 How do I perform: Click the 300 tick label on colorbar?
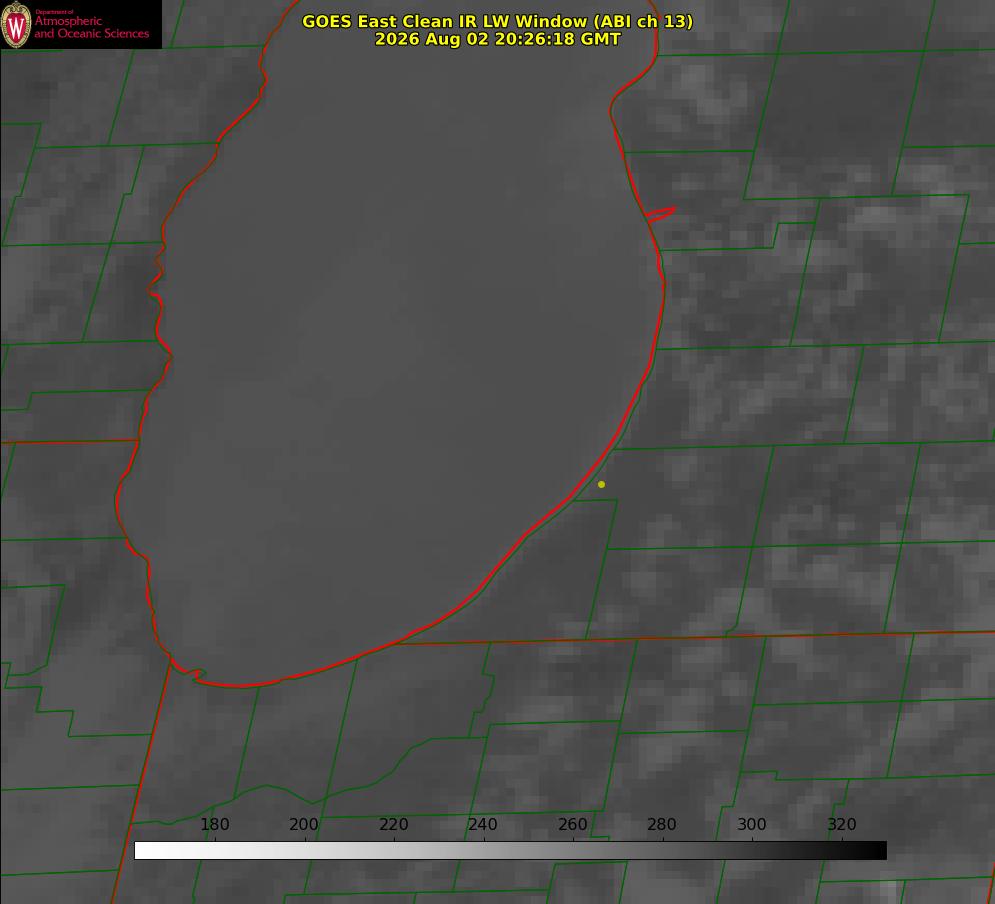752,824
